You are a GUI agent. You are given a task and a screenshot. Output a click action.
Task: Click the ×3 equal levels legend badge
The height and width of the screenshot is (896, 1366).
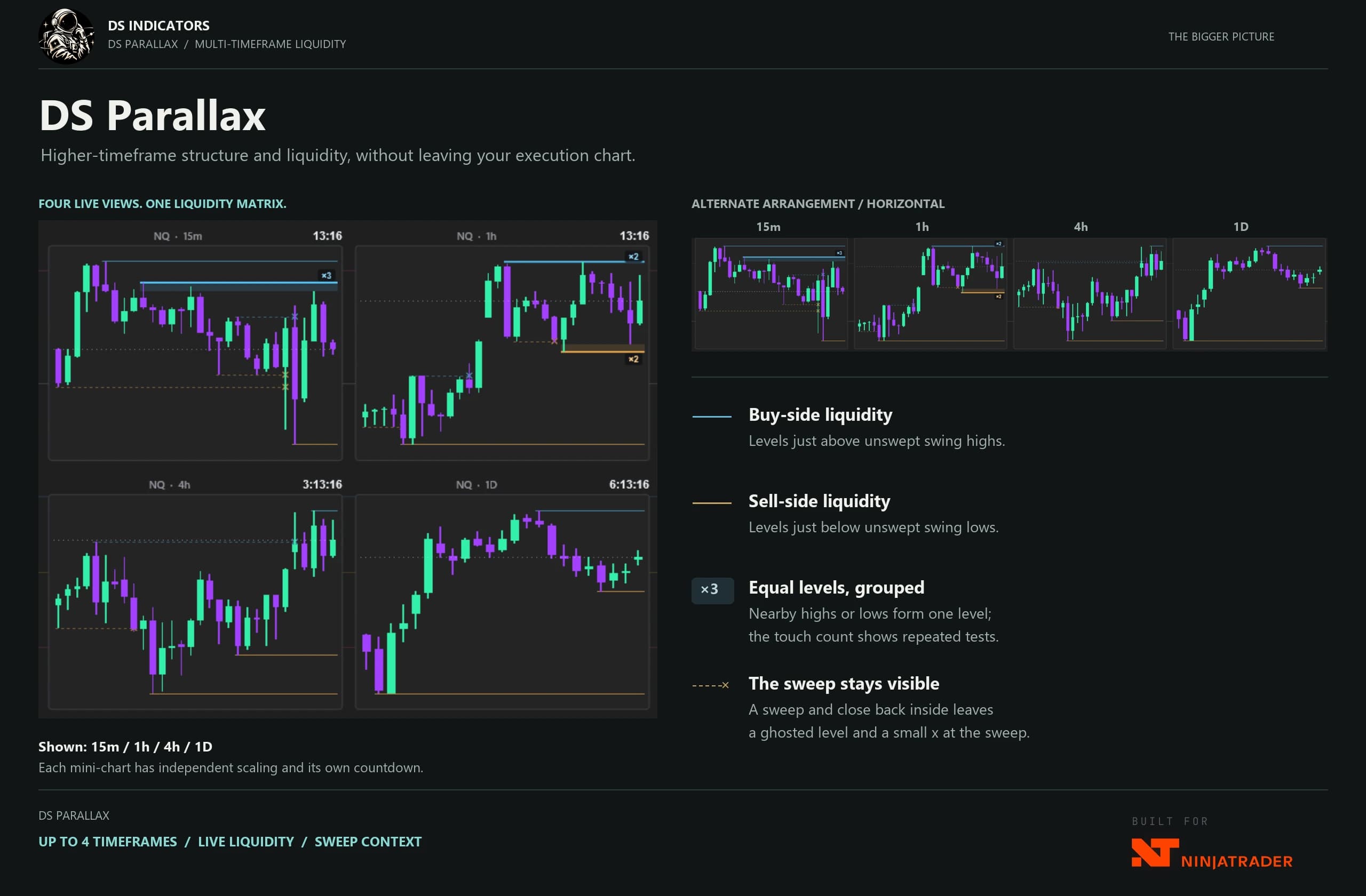pos(712,590)
